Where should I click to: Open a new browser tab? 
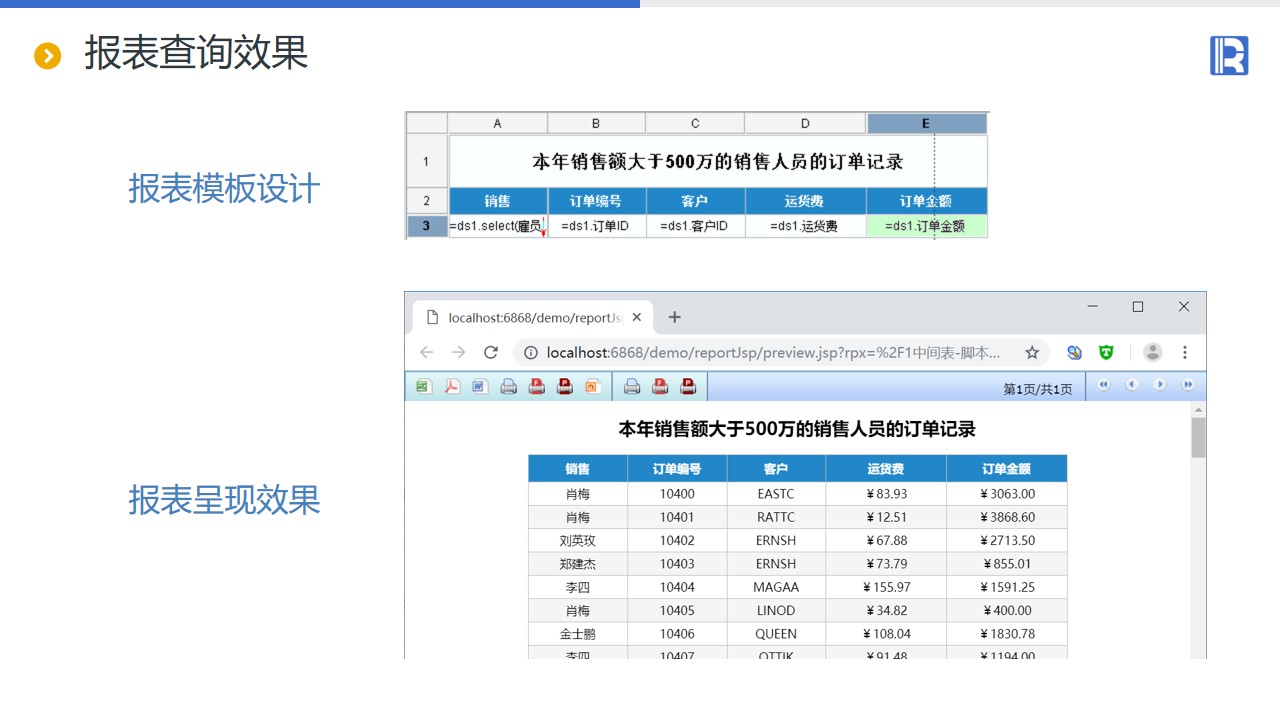pos(675,317)
